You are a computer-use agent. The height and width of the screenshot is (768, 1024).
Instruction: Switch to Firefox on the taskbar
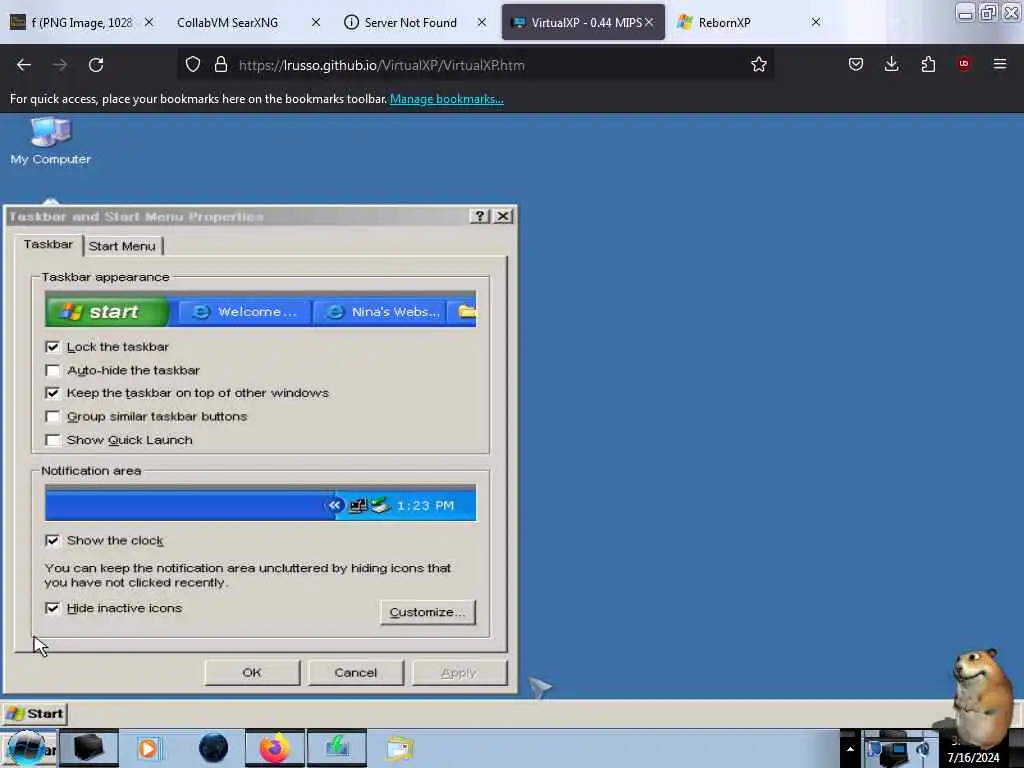(275, 748)
